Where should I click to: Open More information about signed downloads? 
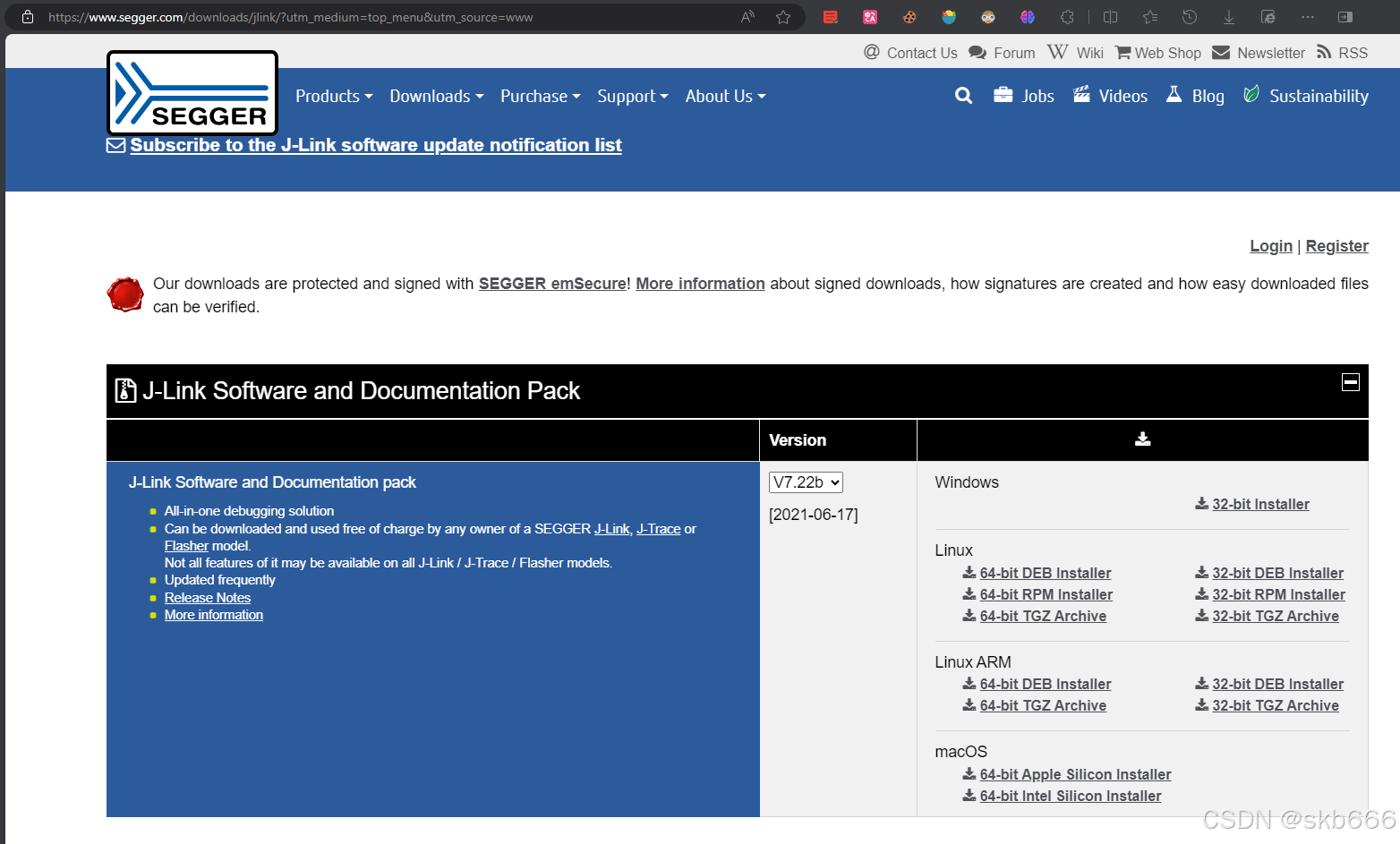pos(700,284)
